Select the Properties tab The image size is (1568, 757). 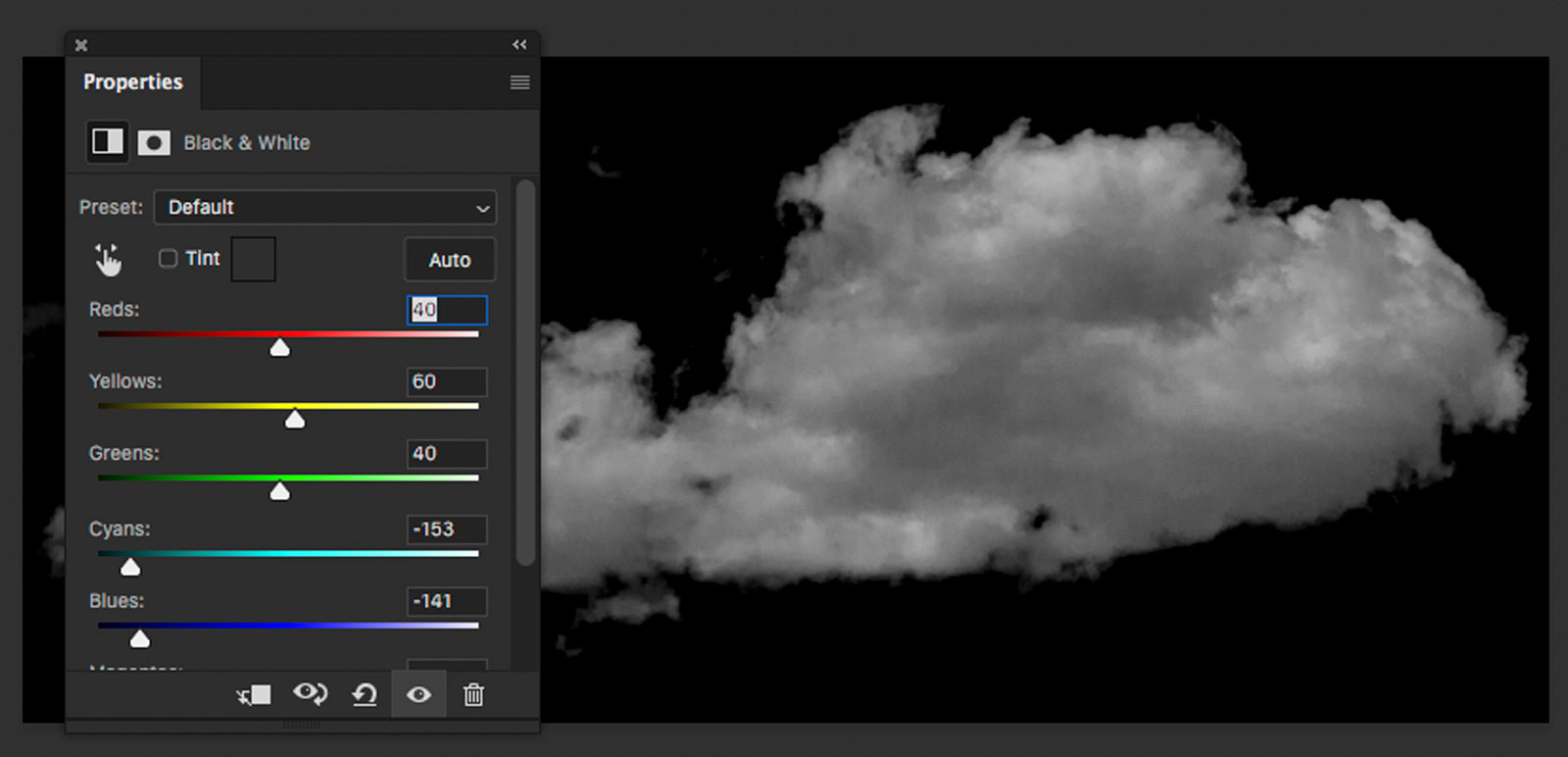(133, 82)
